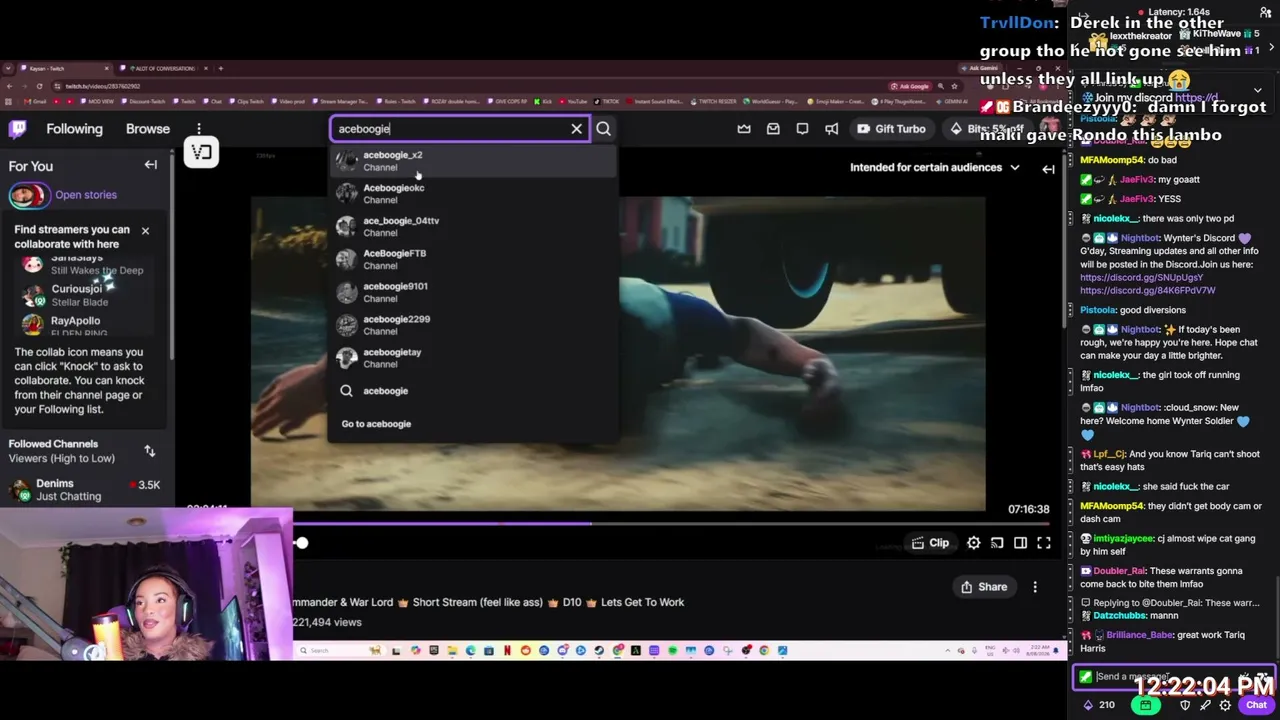Select the aceboogie_x2 channel suggestion
This screenshot has width=1280, height=720.
[x=473, y=161]
